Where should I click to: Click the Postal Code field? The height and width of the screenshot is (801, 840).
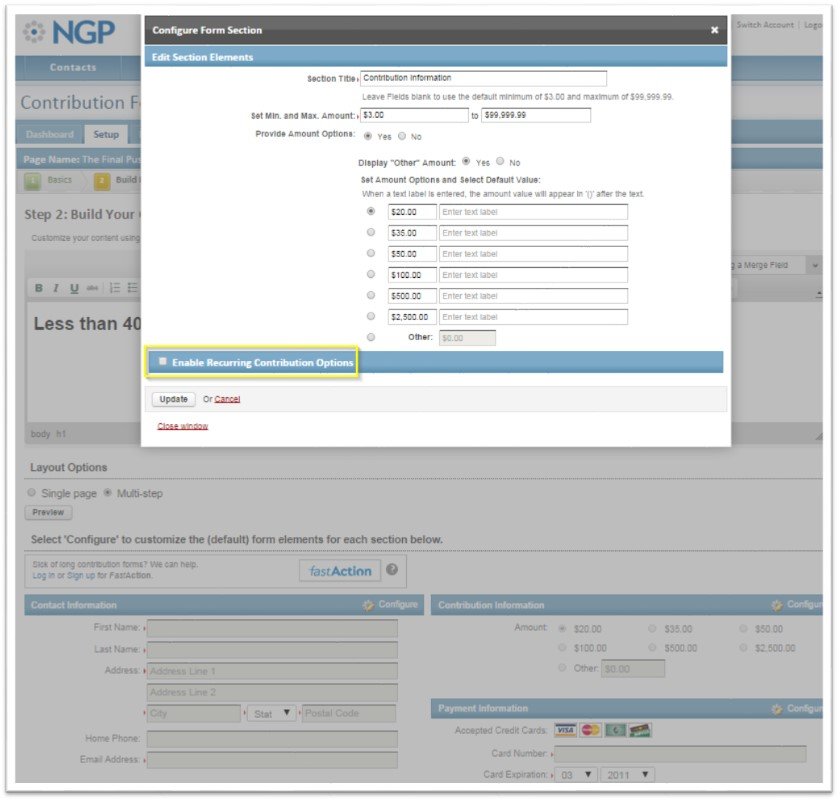coord(349,714)
